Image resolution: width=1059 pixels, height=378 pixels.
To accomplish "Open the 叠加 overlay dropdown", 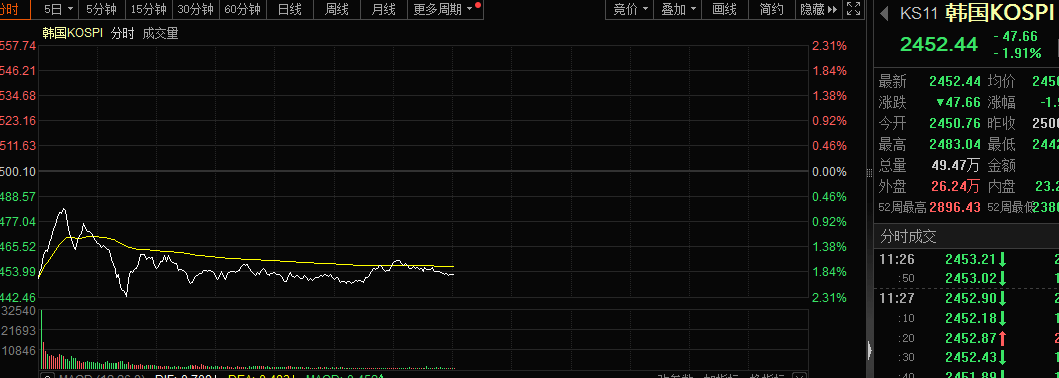I will [677, 9].
